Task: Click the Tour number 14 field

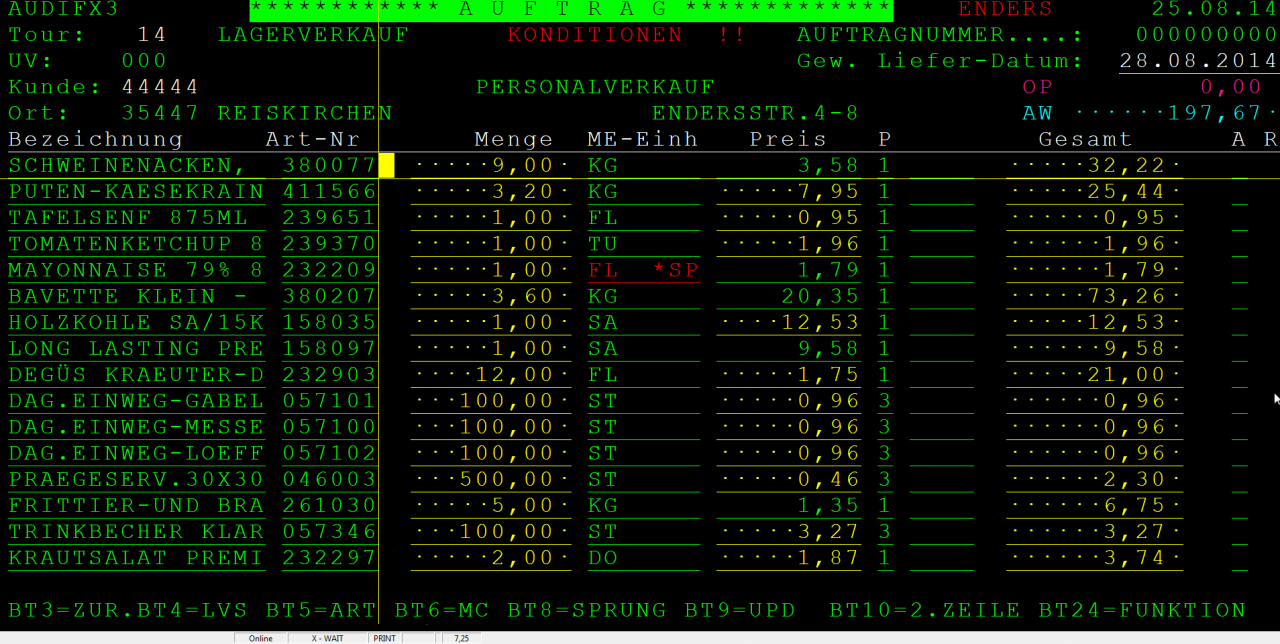Action: pos(152,35)
